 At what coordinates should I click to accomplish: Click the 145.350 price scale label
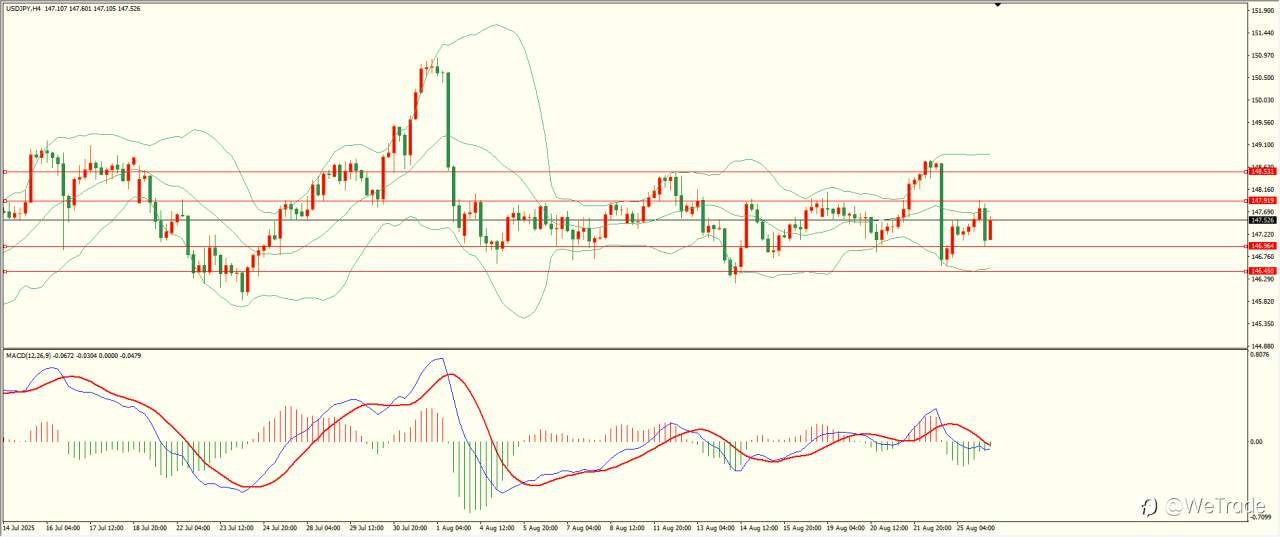pyautogui.click(x=1262, y=324)
